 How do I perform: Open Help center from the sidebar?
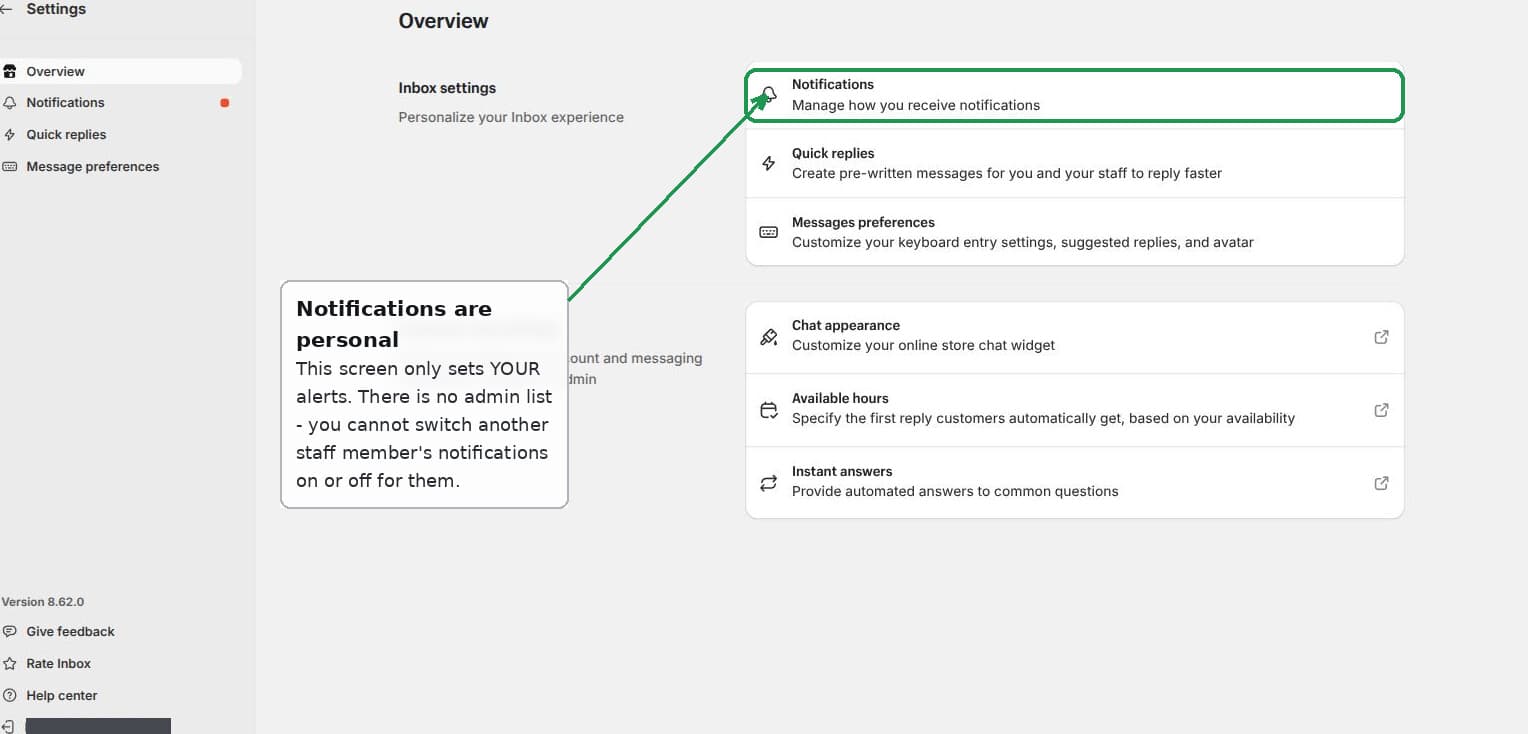(x=62, y=696)
